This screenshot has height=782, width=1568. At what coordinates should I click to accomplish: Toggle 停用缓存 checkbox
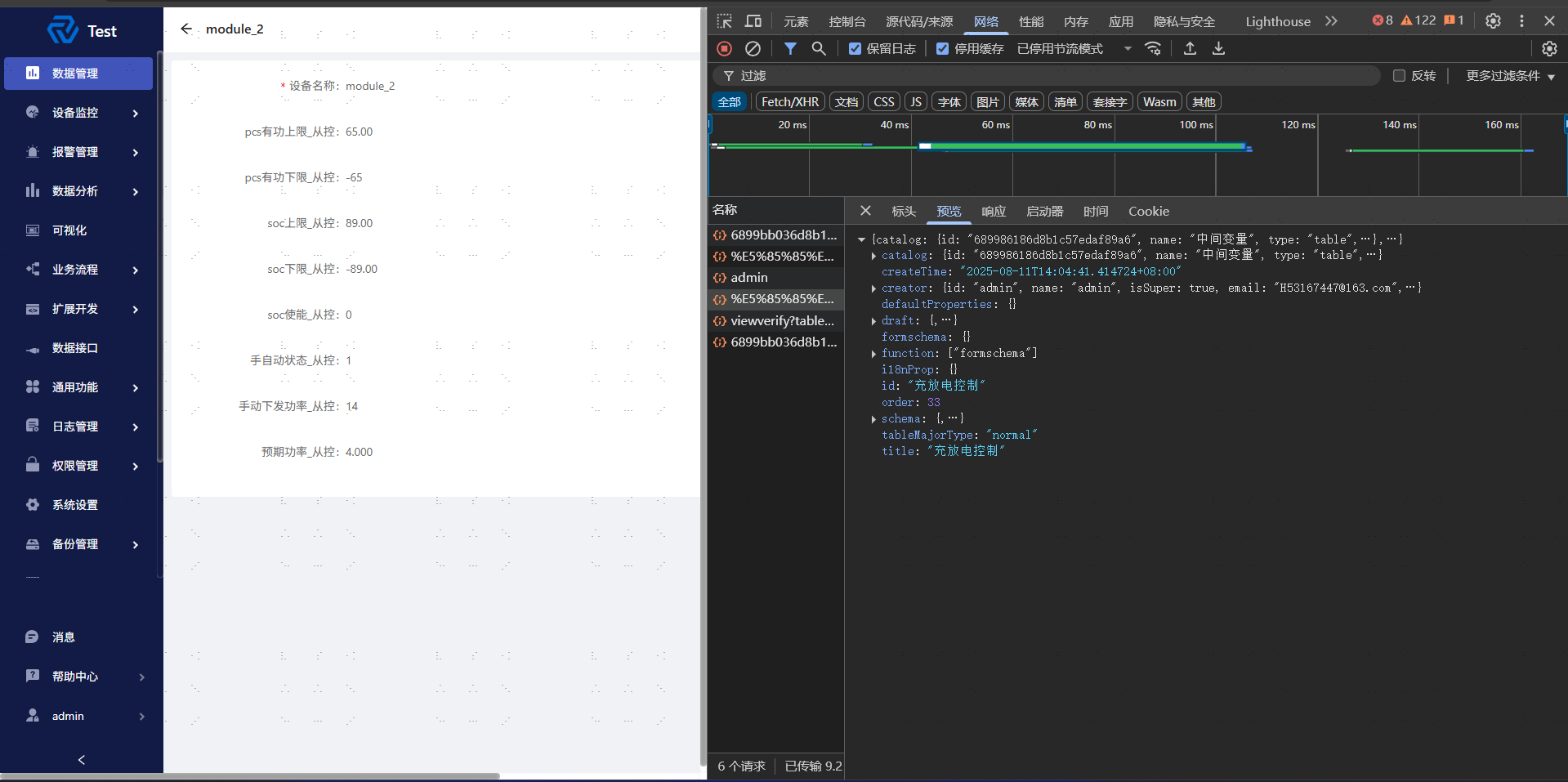tap(942, 48)
